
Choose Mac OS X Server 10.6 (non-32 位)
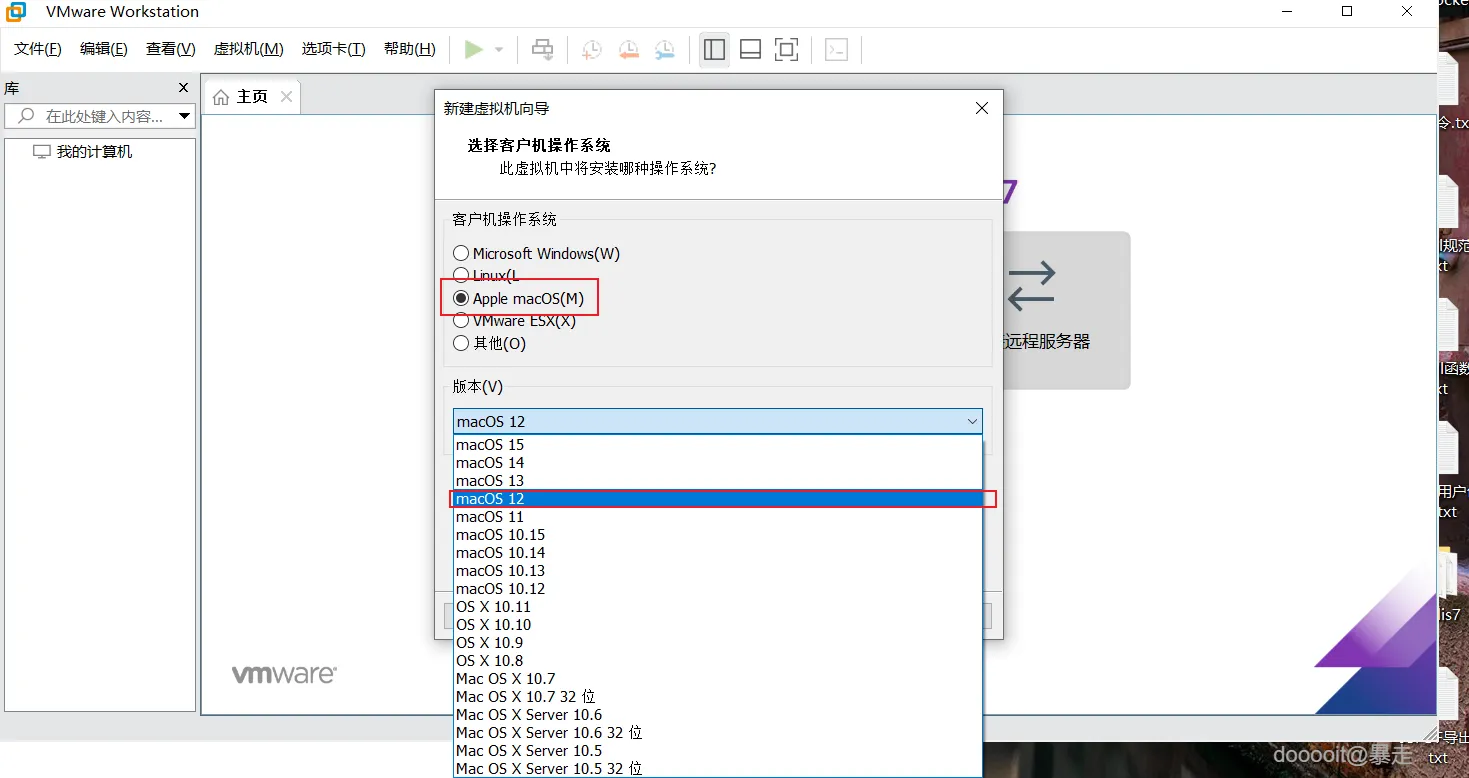(718, 715)
